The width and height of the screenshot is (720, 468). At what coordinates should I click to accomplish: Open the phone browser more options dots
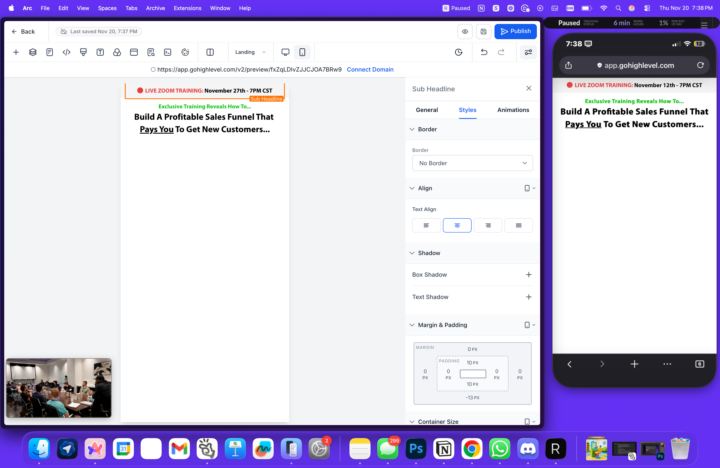667,364
